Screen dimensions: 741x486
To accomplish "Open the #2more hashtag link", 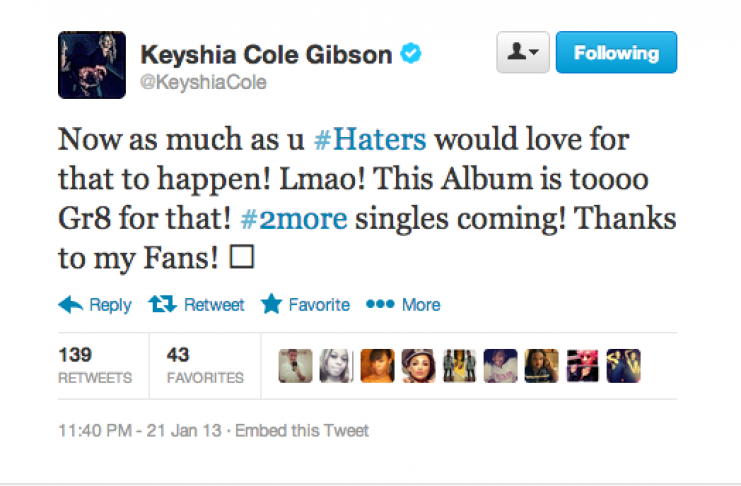I will pos(294,219).
